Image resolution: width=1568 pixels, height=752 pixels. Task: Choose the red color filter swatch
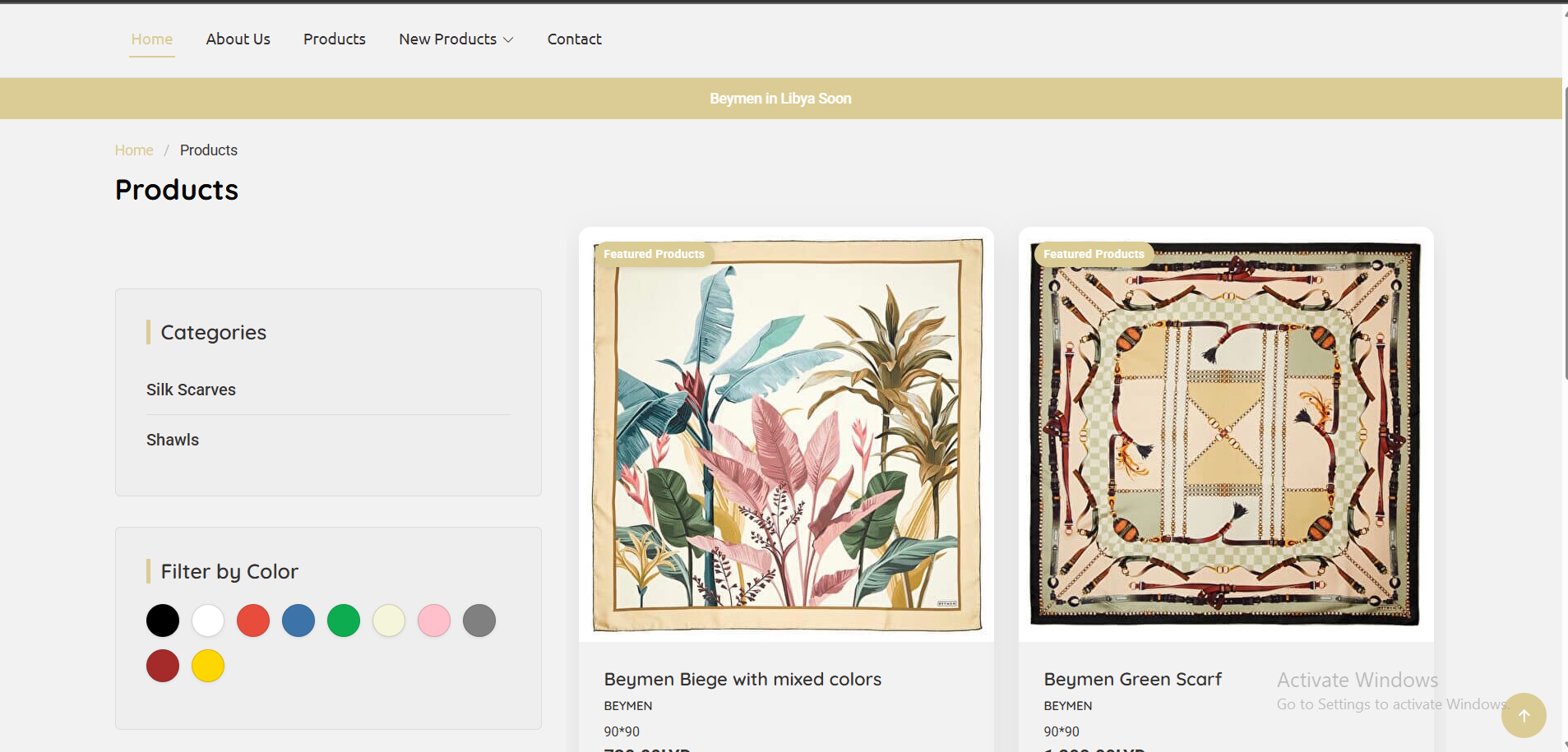pos(253,621)
